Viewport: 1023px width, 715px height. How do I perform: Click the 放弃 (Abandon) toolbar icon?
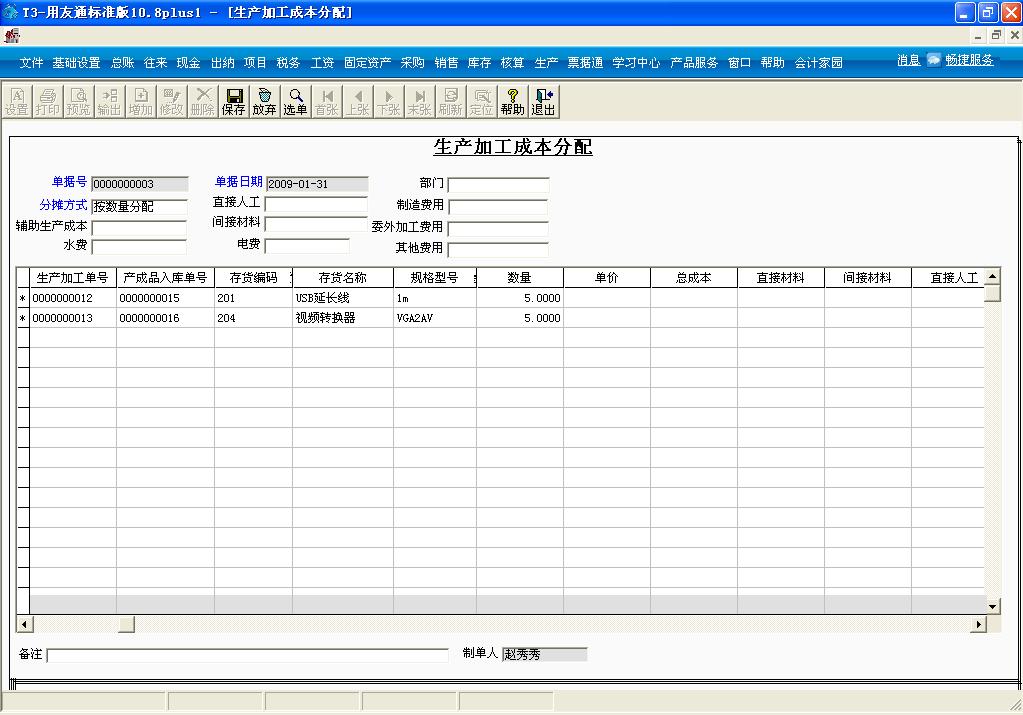tap(263, 100)
